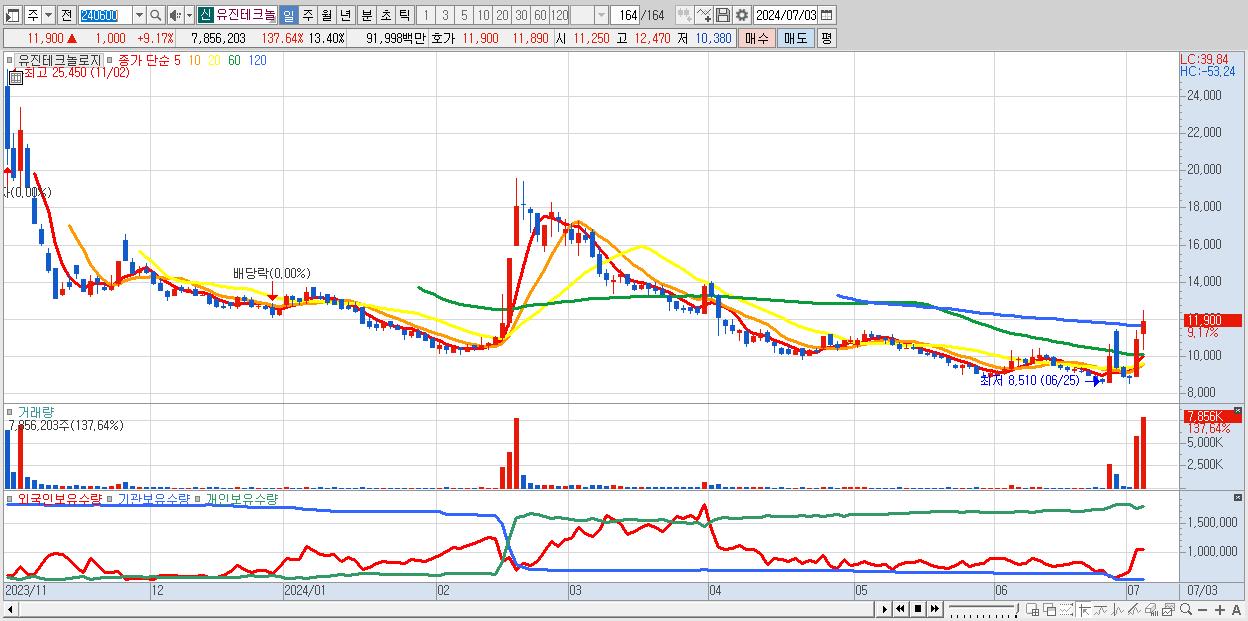
Task: Click the add-indicator chart icon
Action: (x=685, y=15)
